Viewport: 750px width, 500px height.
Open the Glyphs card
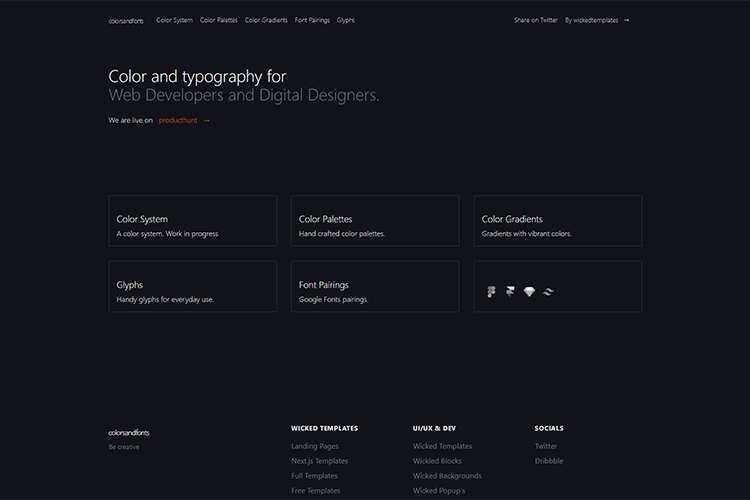point(192,287)
